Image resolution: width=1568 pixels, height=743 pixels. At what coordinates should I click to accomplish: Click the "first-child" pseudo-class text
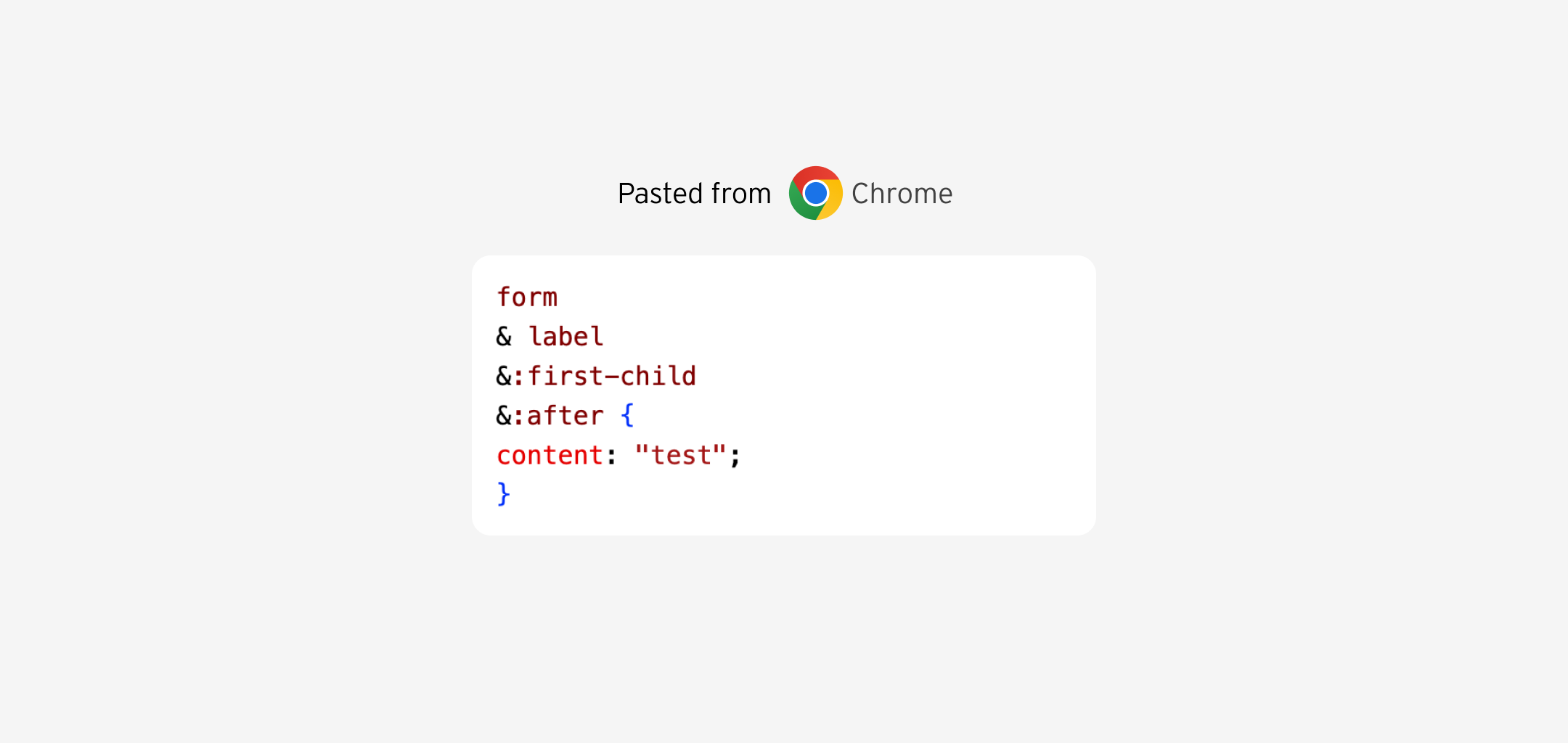click(x=611, y=376)
